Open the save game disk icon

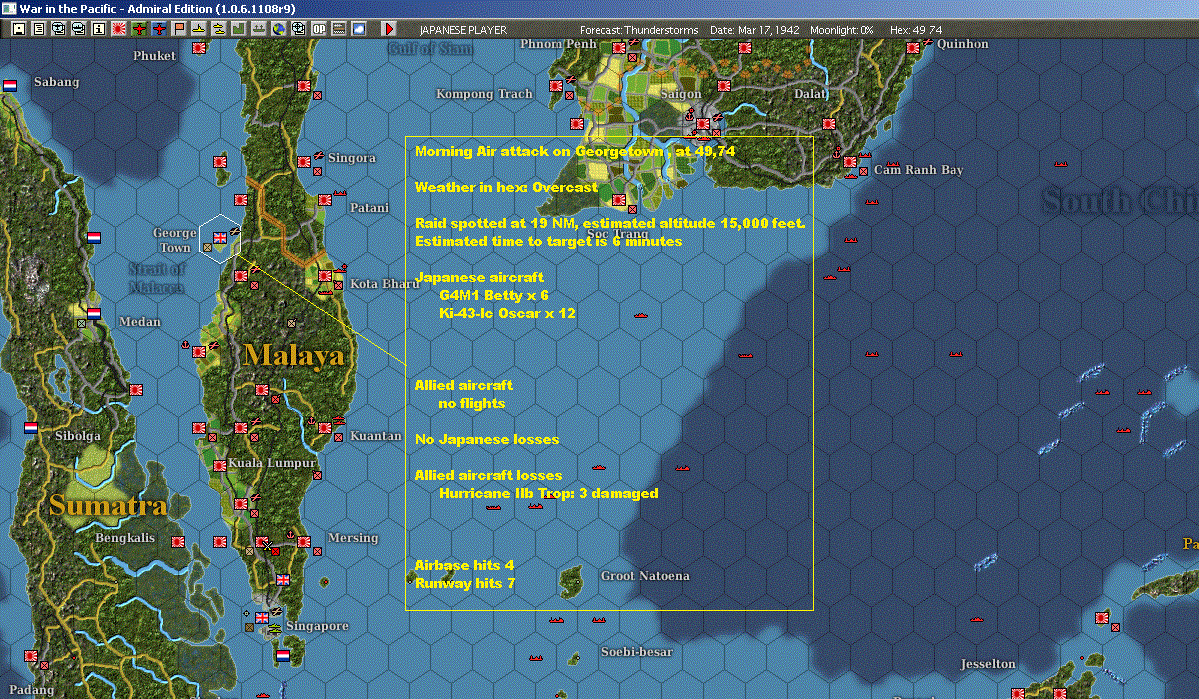coord(19,29)
